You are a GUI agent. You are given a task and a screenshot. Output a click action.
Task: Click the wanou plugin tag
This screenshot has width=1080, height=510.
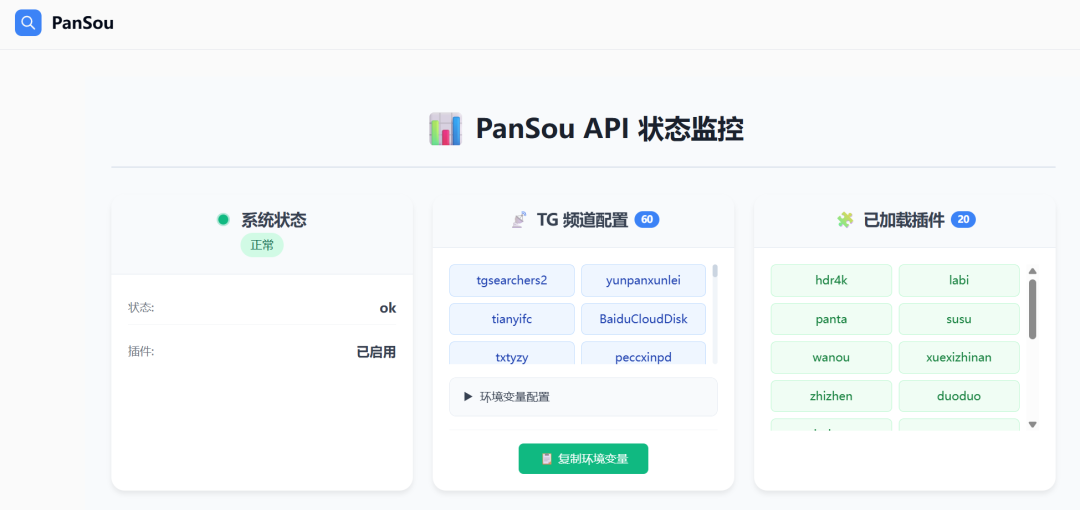[x=831, y=358]
